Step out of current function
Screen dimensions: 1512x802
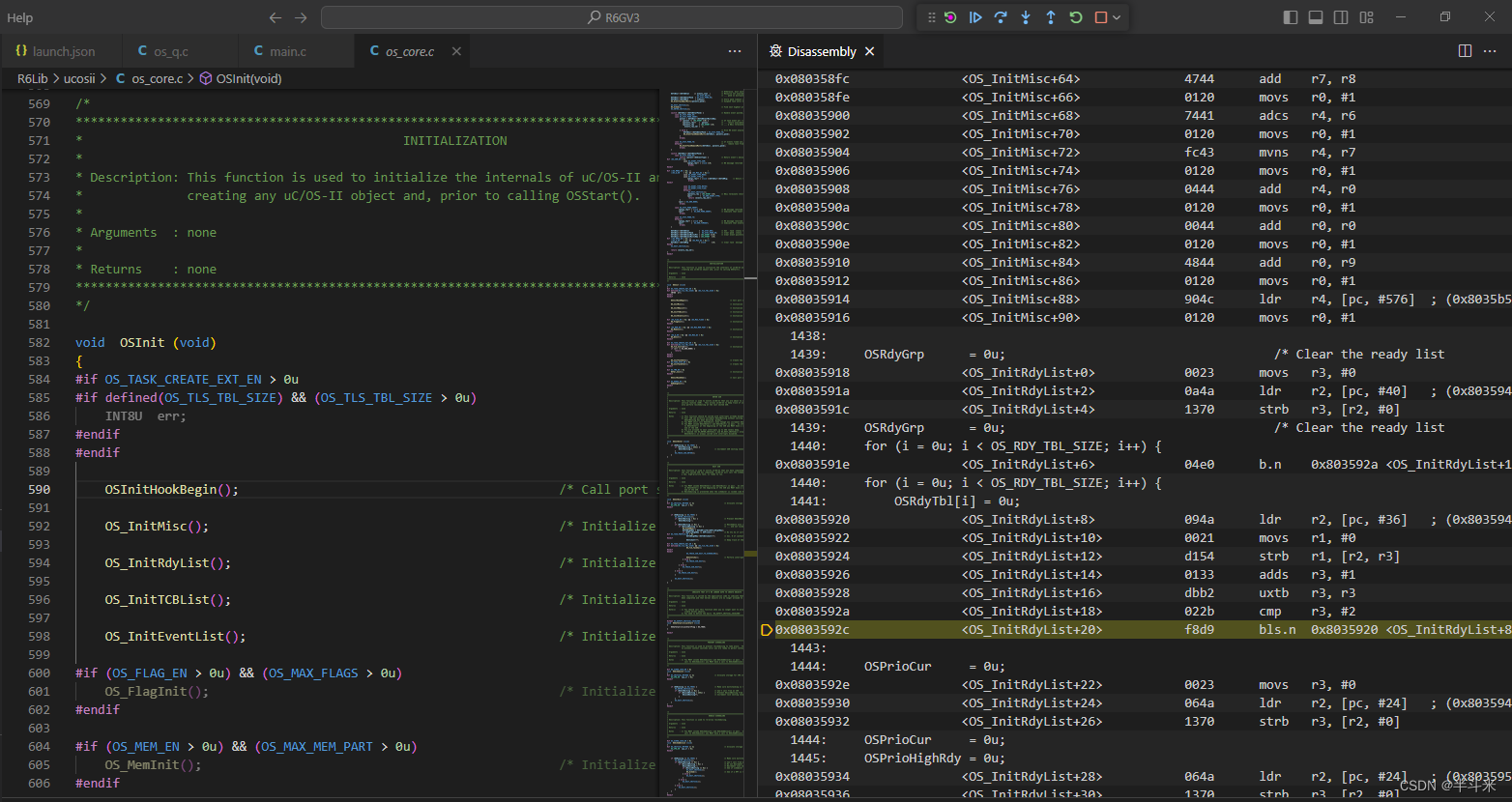(1051, 17)
